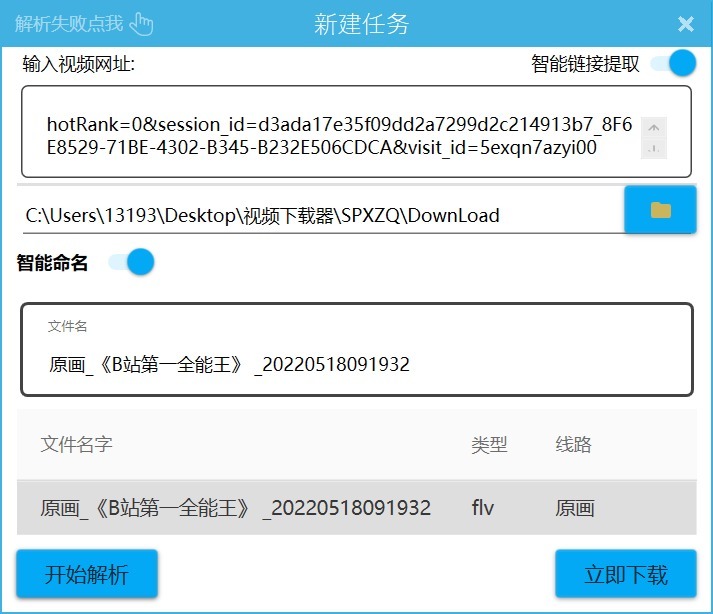Click the 线路 column header

574,445
